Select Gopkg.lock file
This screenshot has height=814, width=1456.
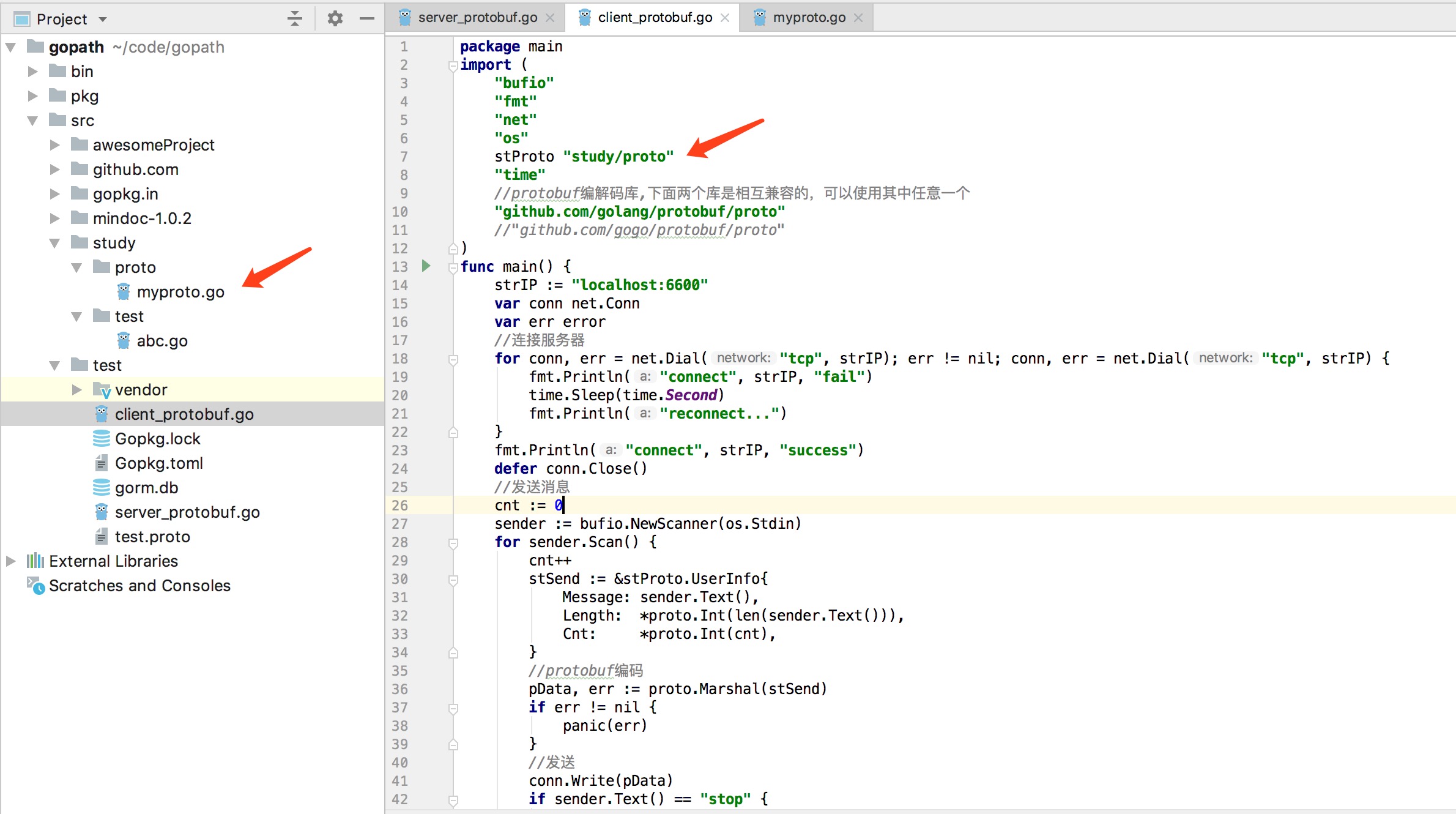[158, 439]
